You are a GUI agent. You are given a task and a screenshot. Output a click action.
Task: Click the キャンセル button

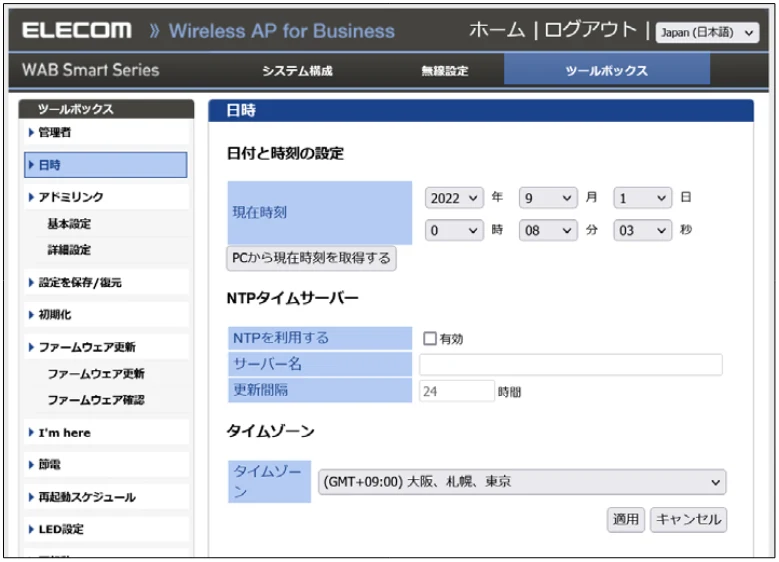pos(688,520)
